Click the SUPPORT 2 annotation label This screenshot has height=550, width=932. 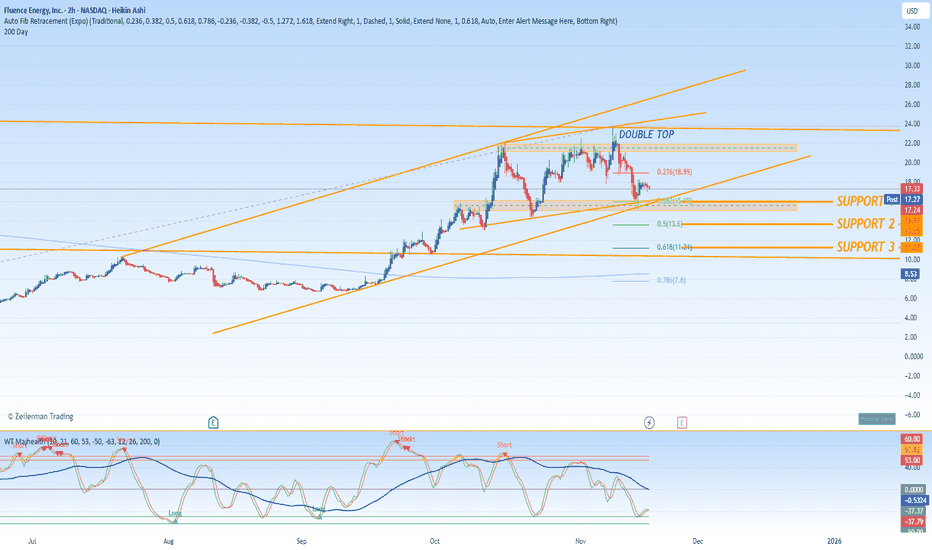point(865,224)
